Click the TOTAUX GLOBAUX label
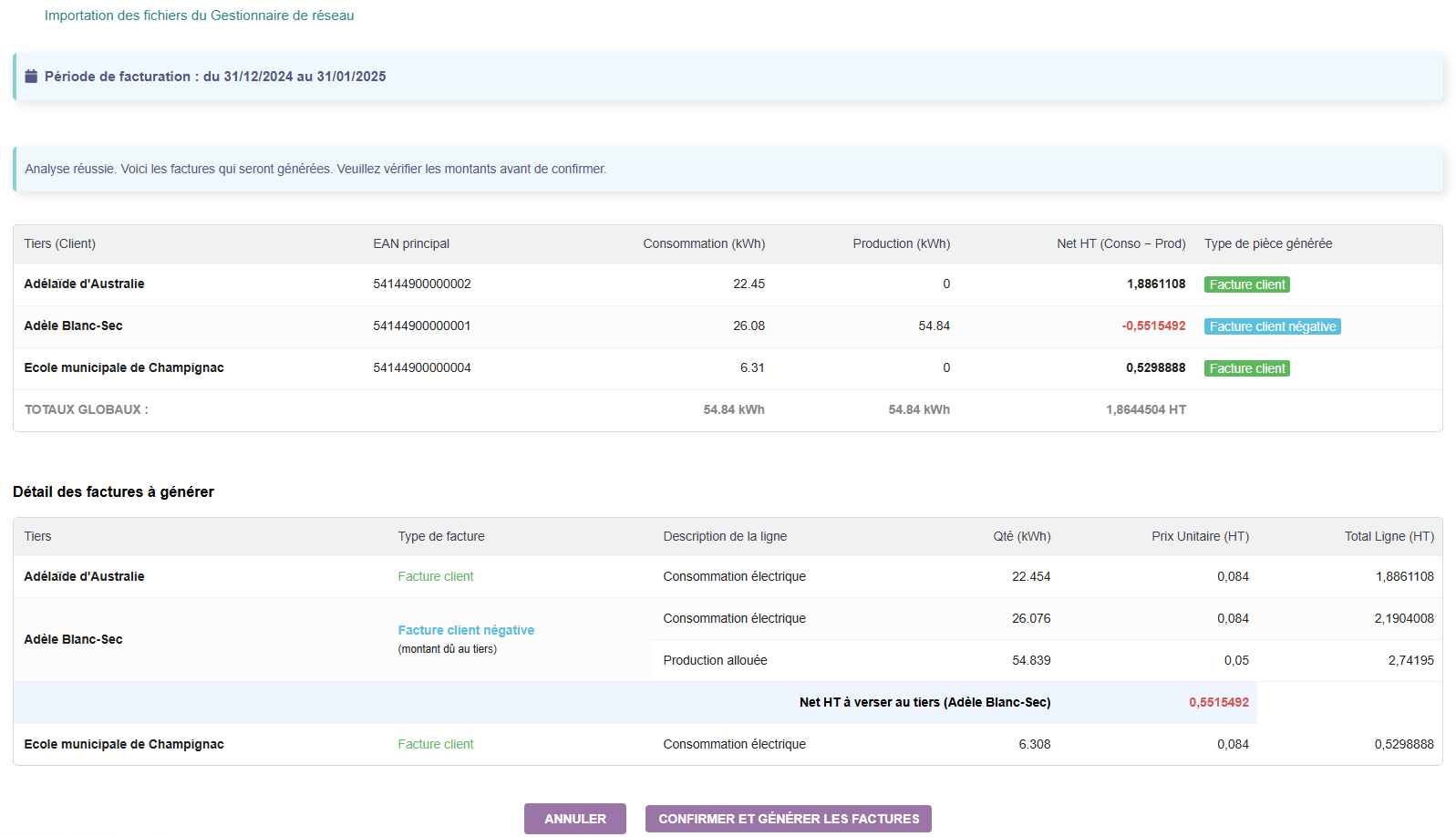 point(87,409)
